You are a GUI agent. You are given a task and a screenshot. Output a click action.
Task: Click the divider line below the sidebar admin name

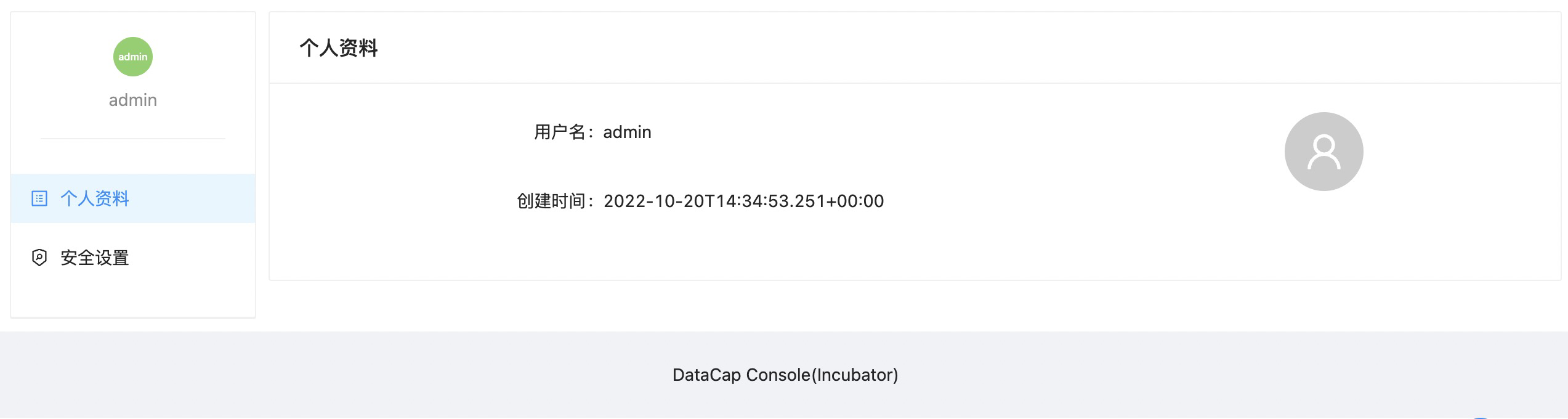coord(132,139)
